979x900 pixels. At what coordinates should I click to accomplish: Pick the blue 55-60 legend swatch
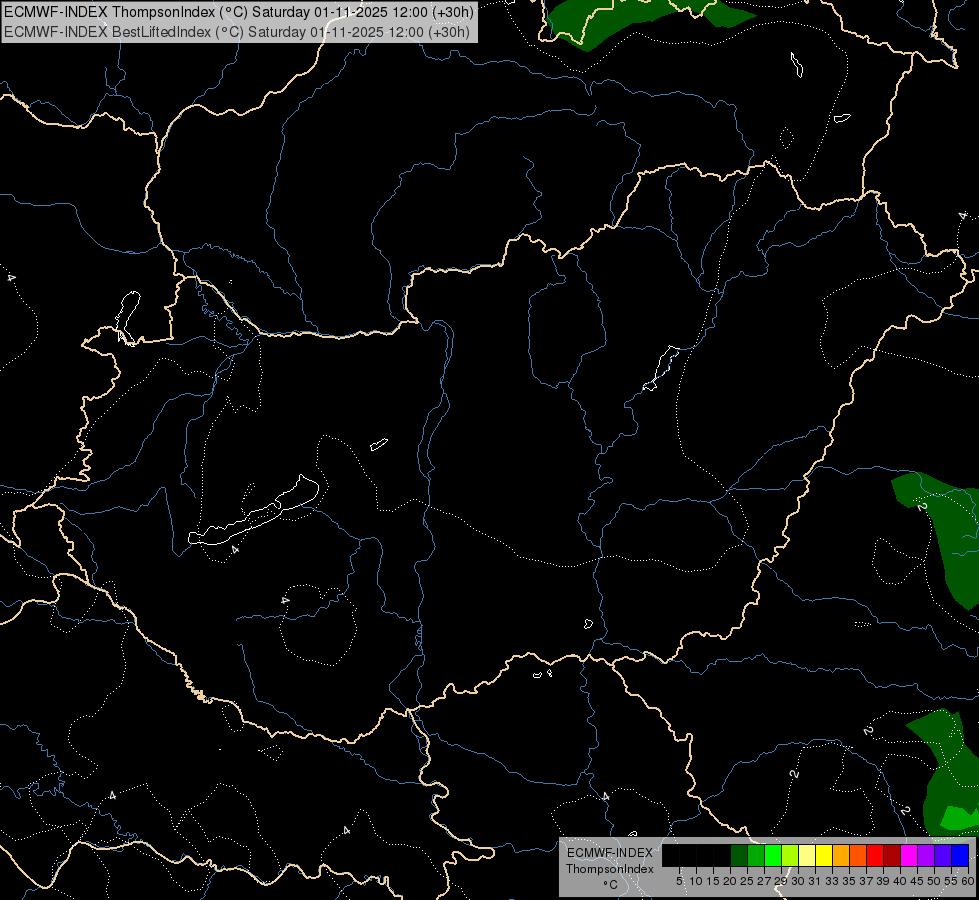[x=960, y=855]
